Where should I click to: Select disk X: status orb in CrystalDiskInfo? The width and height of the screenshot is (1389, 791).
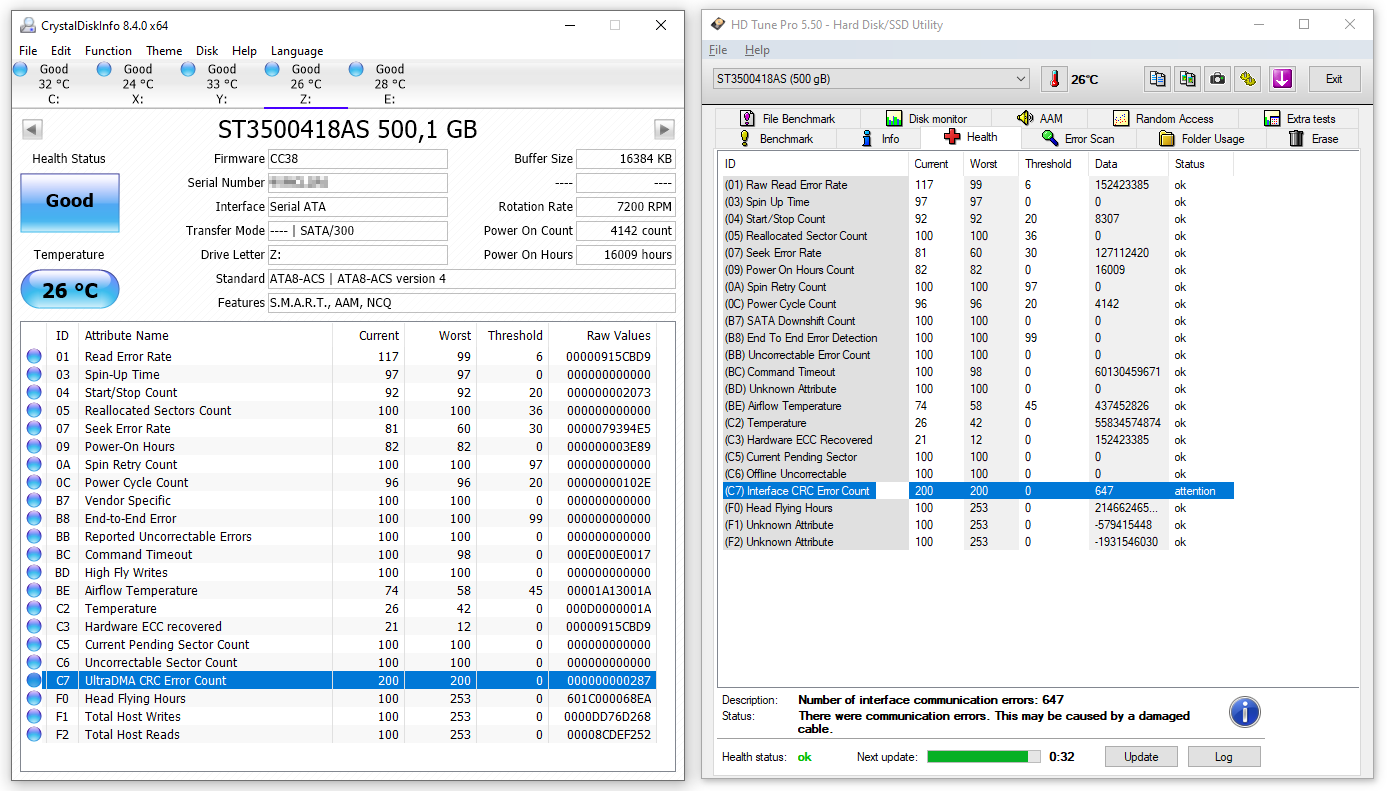pyautogui.click(x=105, y=69)
